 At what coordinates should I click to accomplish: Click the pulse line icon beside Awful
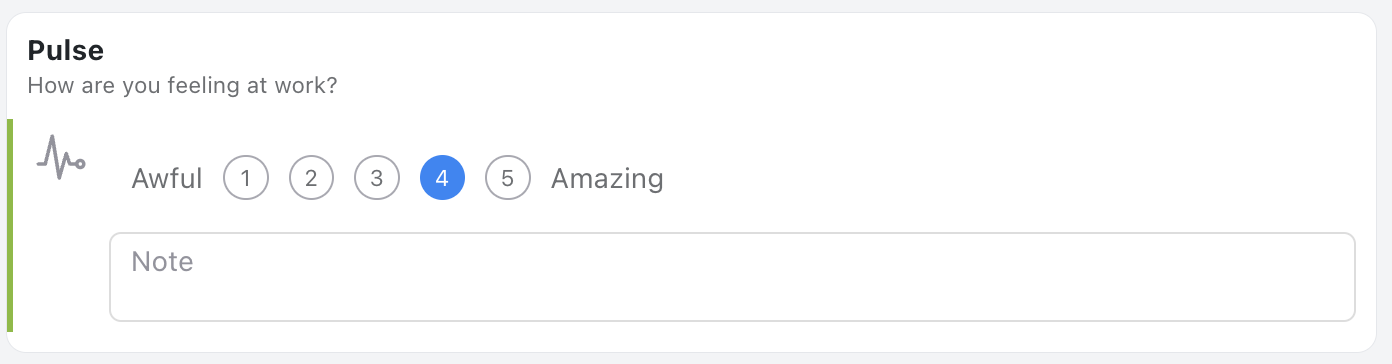61,158
